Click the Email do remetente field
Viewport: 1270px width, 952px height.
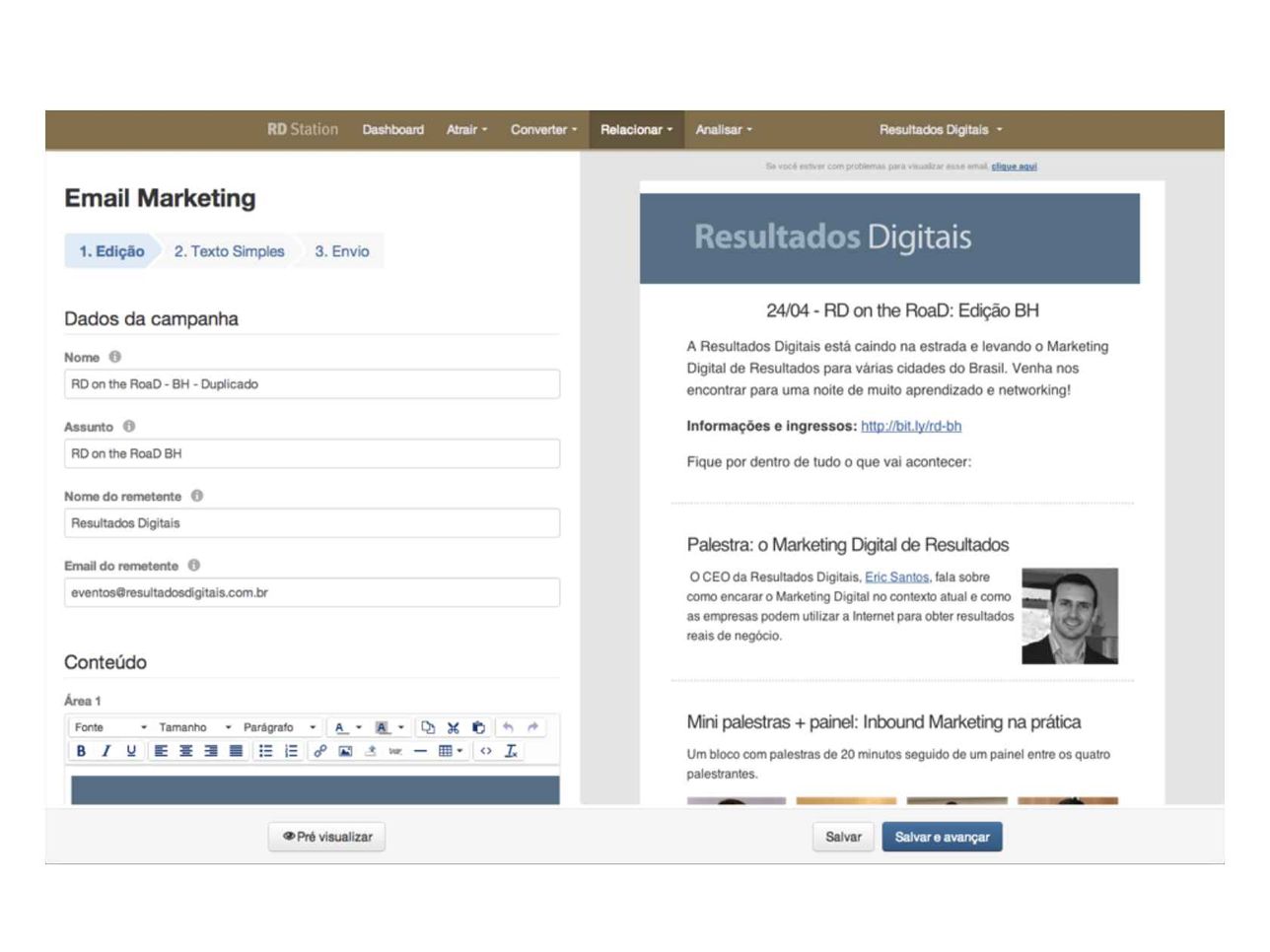click(x=312, y=592)
